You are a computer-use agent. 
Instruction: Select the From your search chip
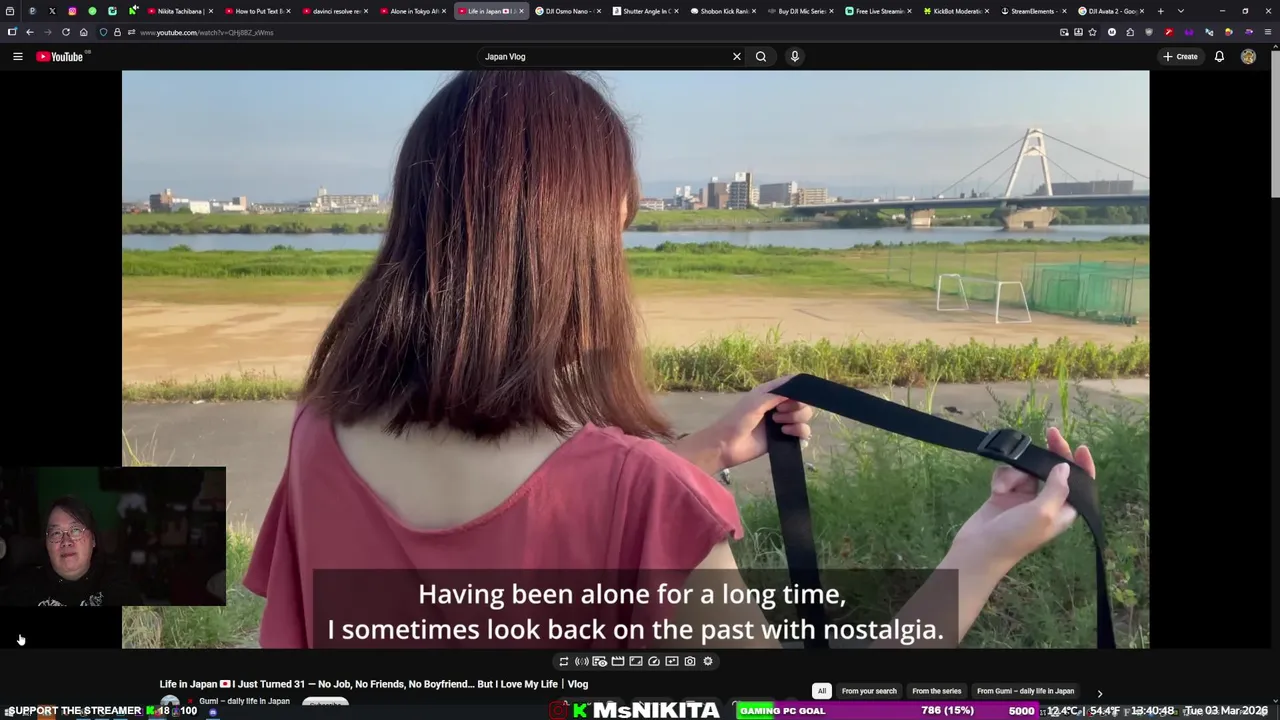pos(869,691)
